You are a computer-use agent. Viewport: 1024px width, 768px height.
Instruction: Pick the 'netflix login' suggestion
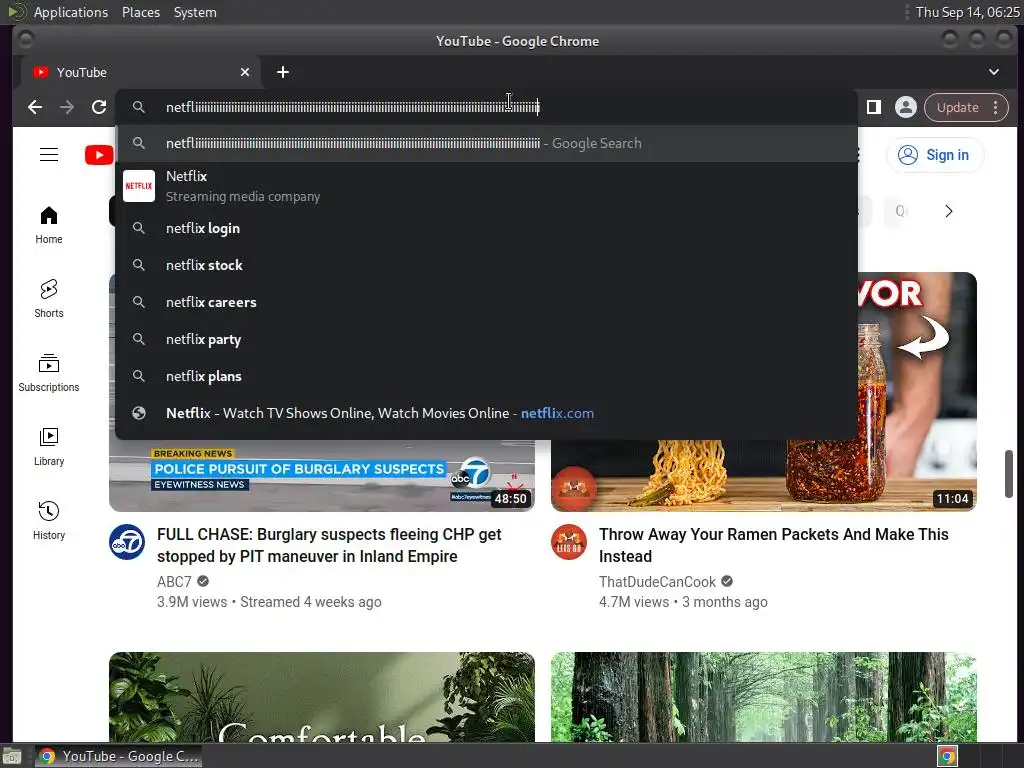pos(487,229)
